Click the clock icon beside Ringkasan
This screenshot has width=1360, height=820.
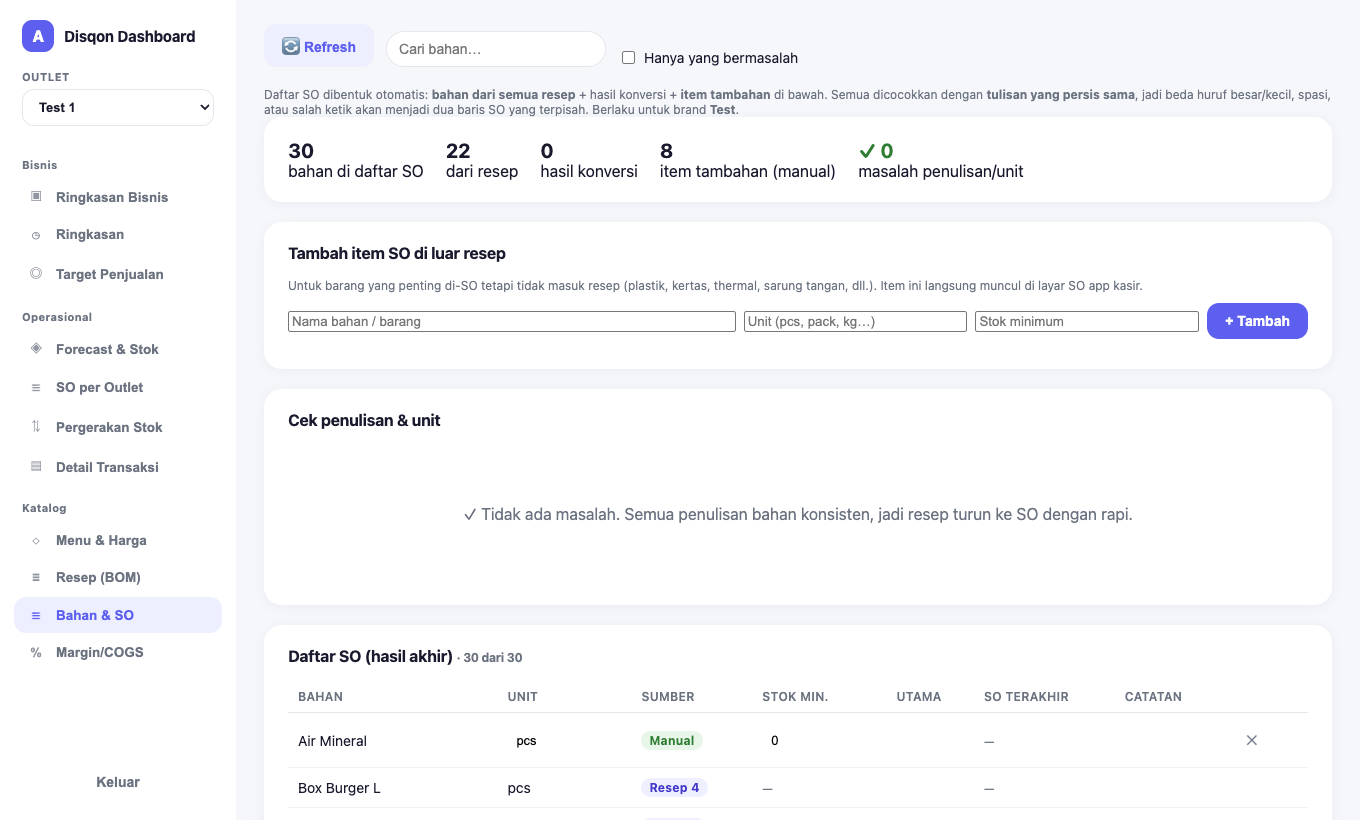(36, 235)
